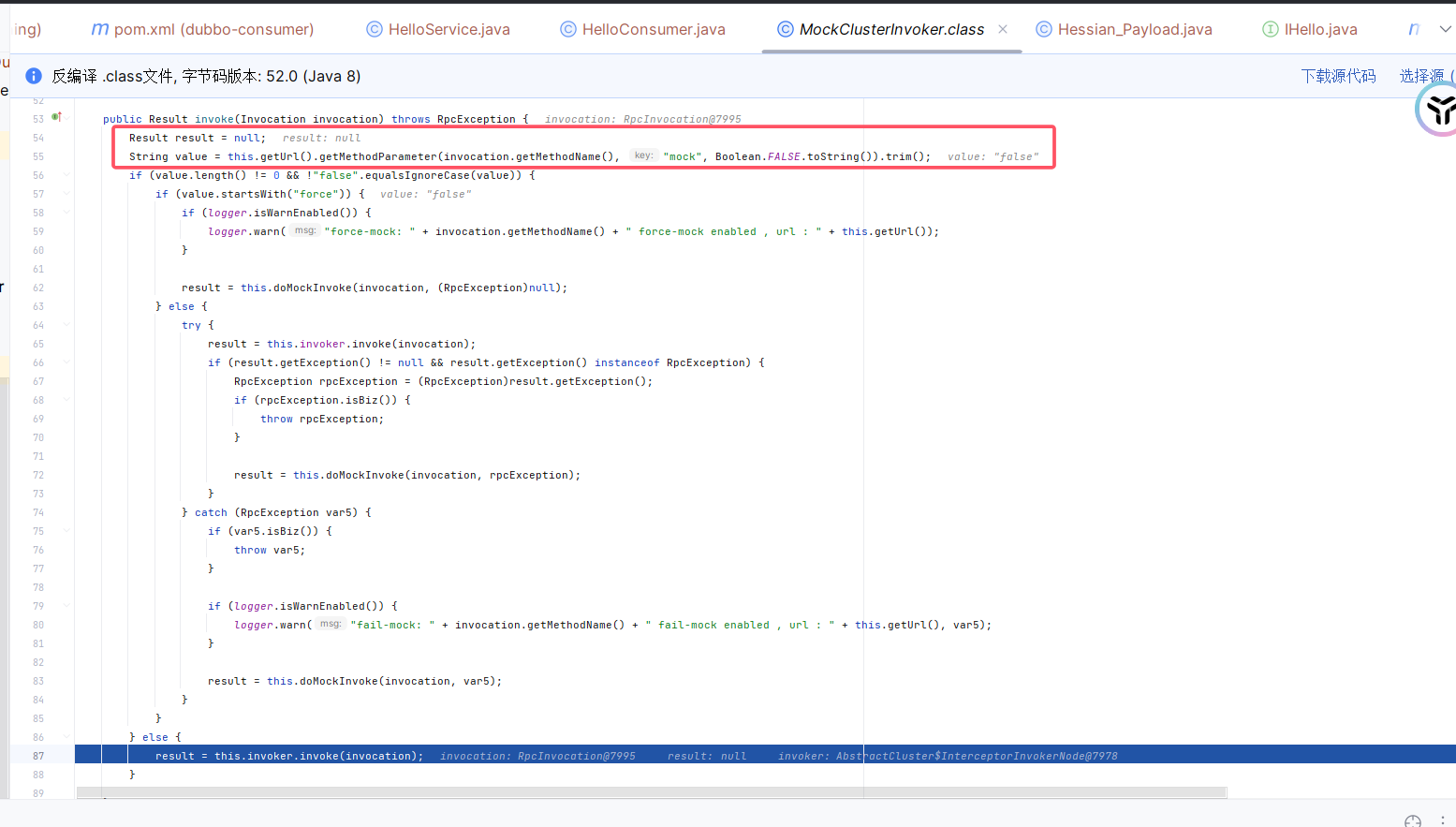Click the inline value: "false" hint on line 55
1456x827 pixels.
click(993, 156)
